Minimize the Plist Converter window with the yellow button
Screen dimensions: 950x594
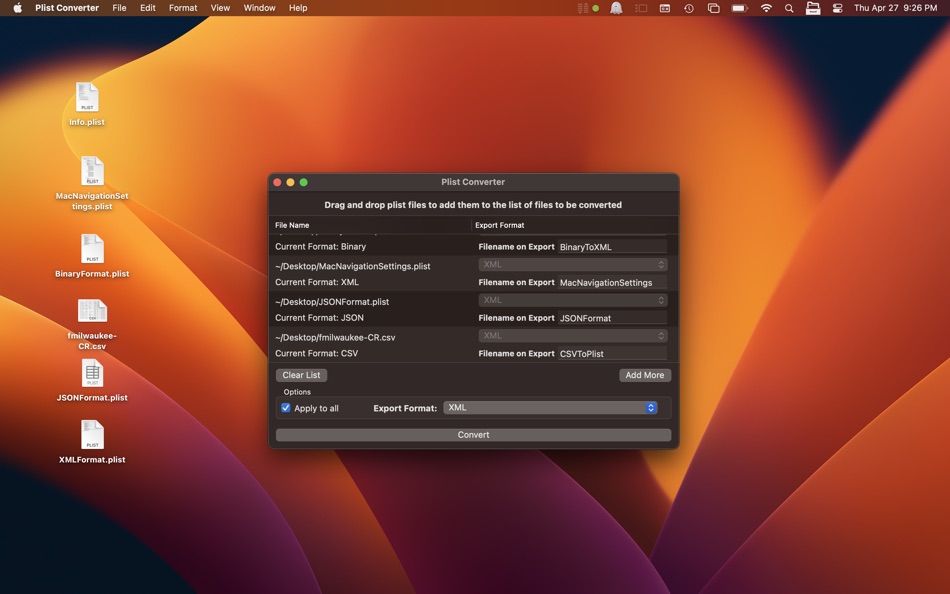pos(291,182)
